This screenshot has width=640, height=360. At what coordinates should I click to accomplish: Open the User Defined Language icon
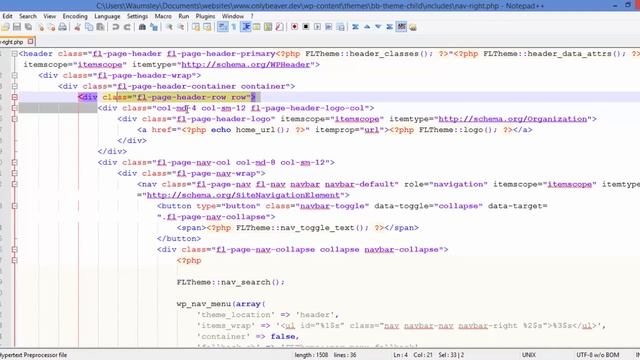point(257,27)
